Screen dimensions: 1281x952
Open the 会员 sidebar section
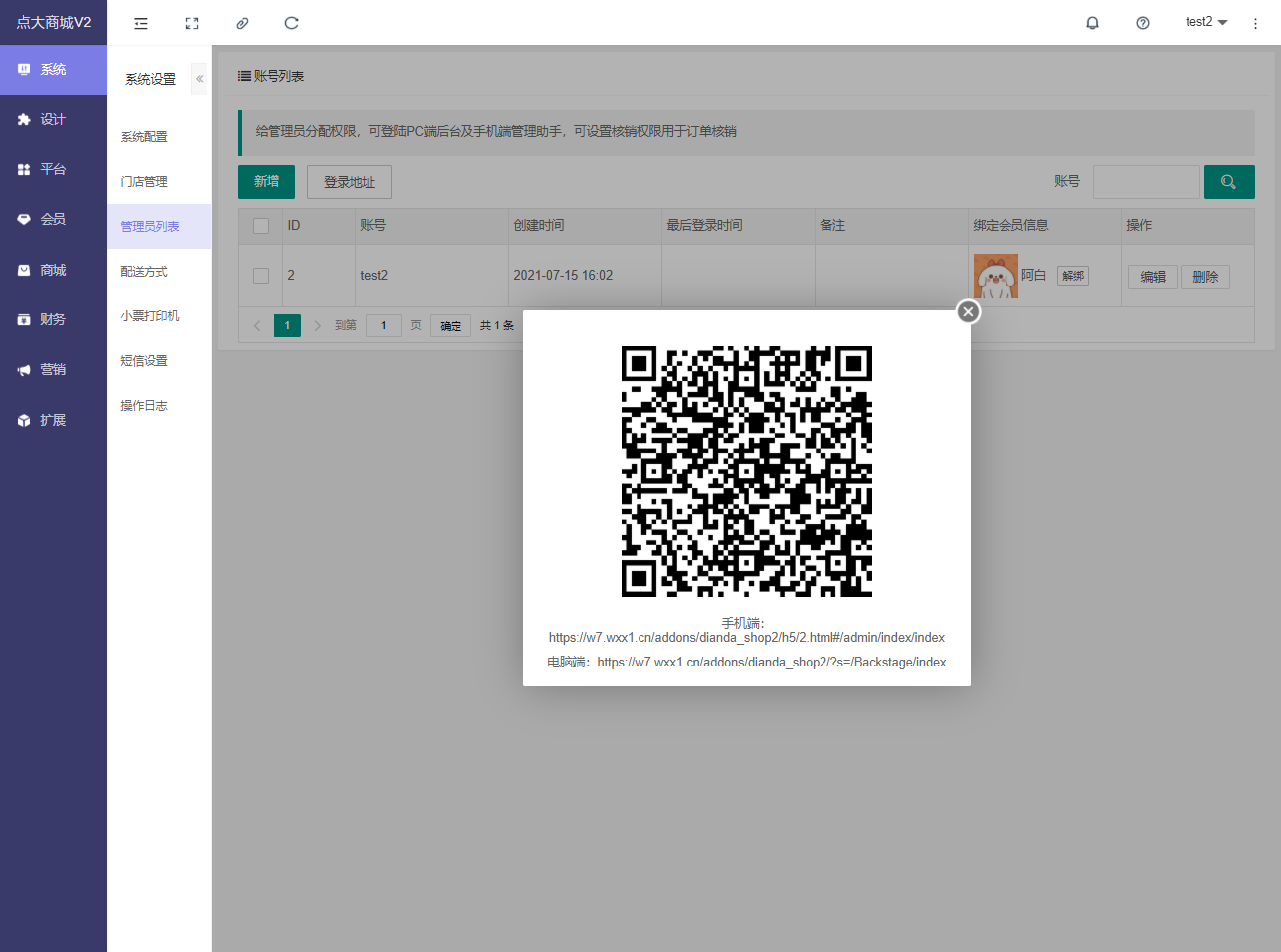[x=54, y=219]
